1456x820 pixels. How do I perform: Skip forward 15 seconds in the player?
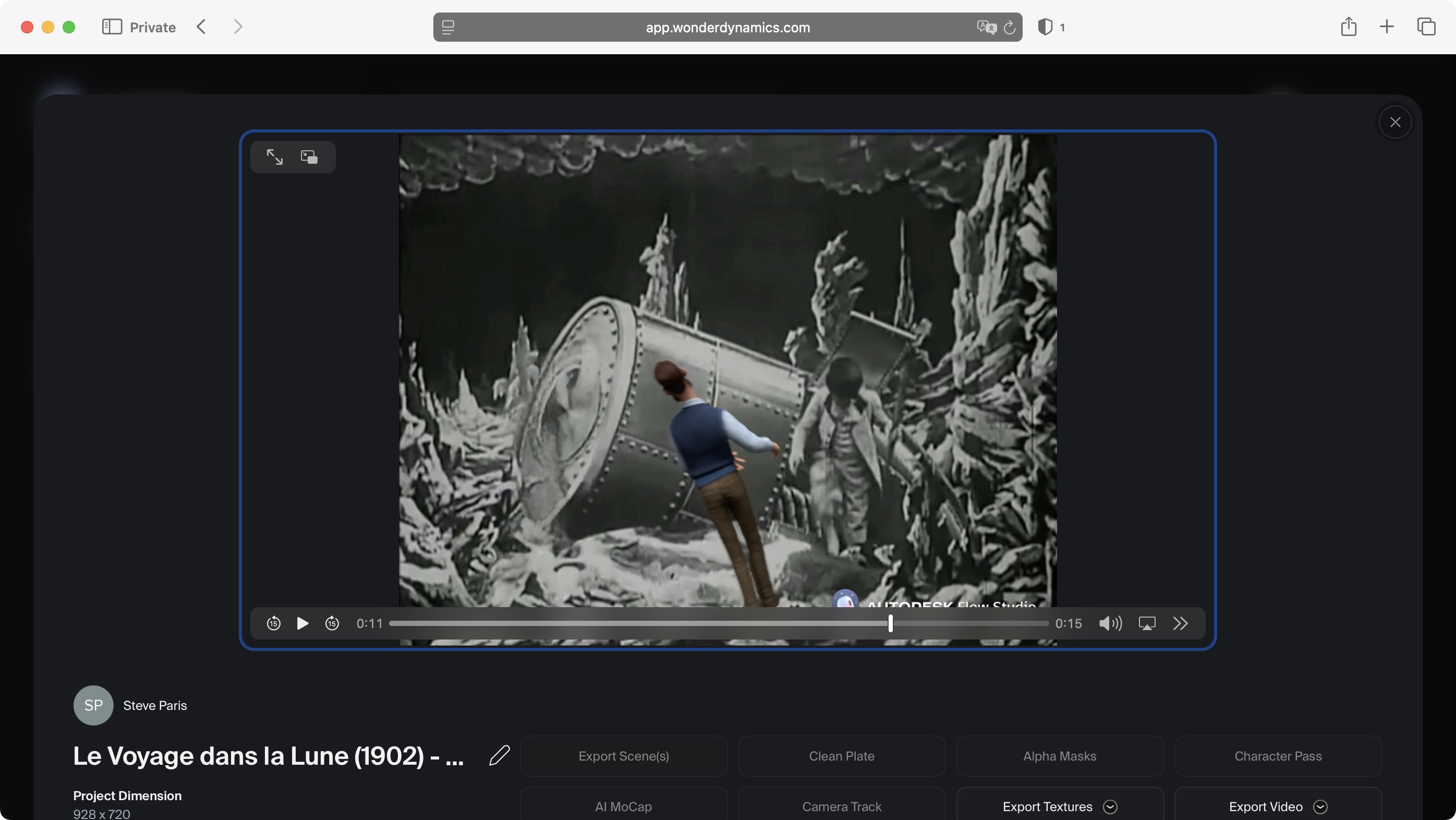(332, 623)
